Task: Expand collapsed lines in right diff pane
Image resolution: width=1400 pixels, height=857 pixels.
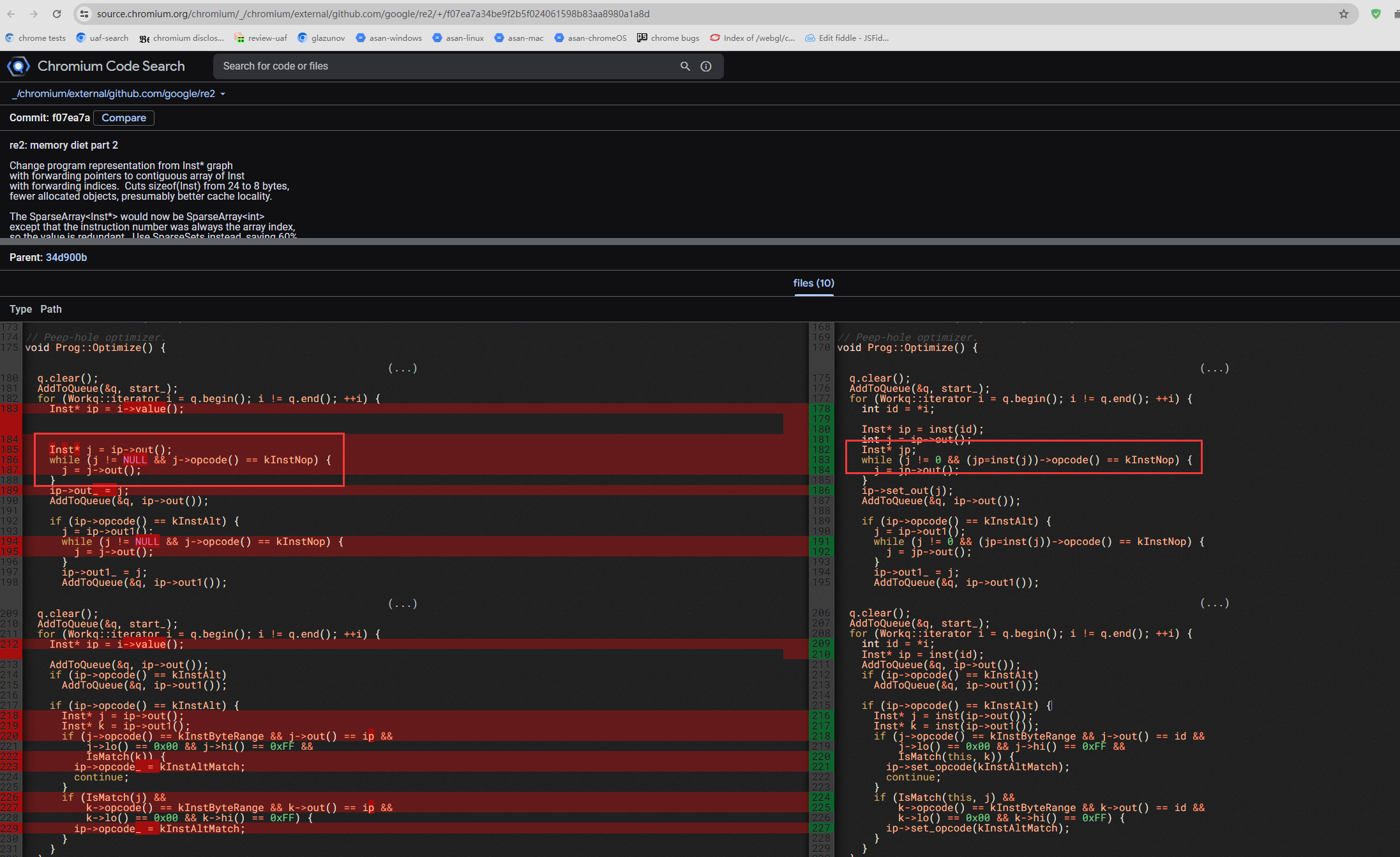Action: 1214,368
